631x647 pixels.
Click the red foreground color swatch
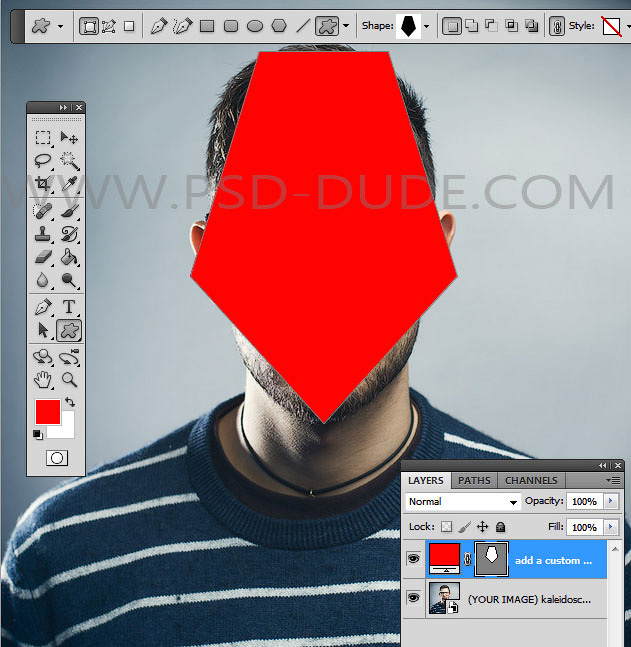tap(47, 411)
